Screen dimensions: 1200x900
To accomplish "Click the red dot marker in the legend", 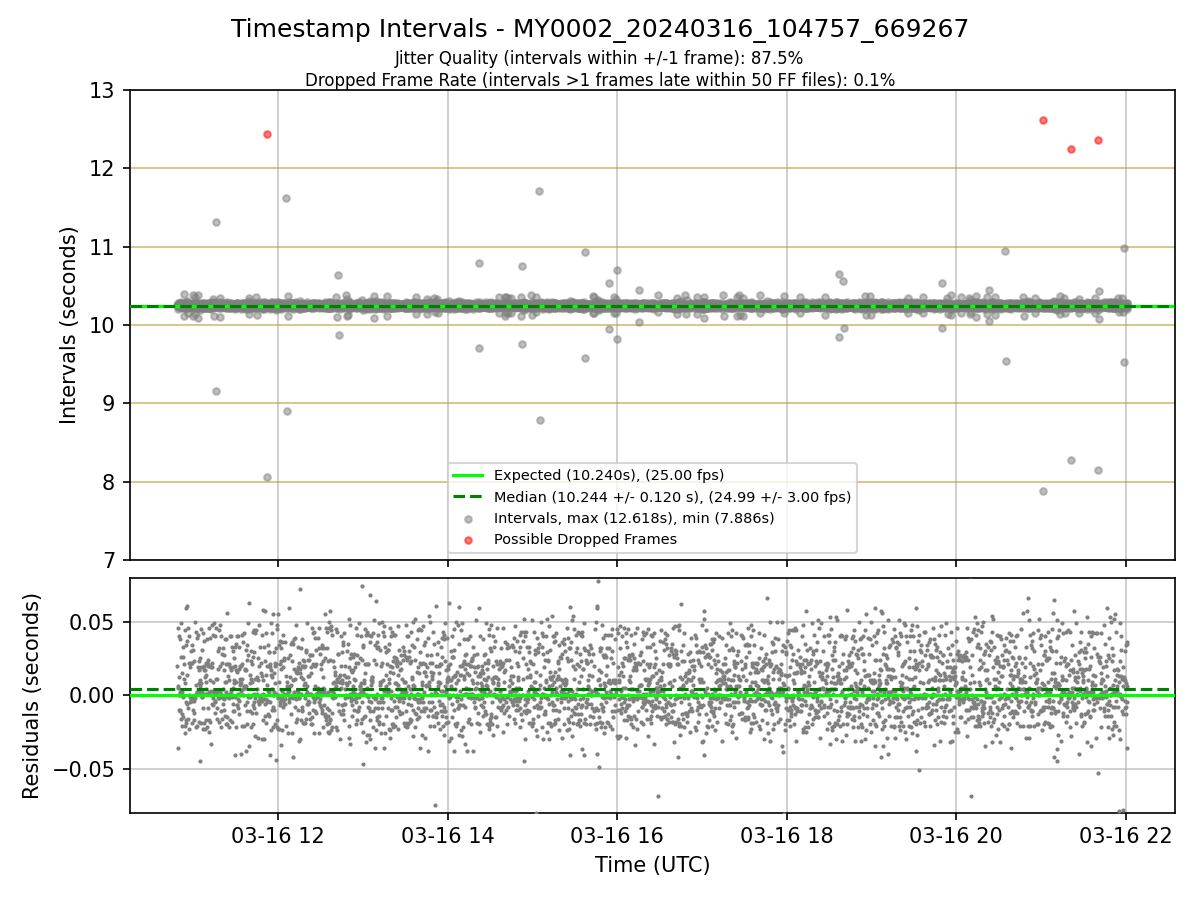I will [x=468, y=539].
